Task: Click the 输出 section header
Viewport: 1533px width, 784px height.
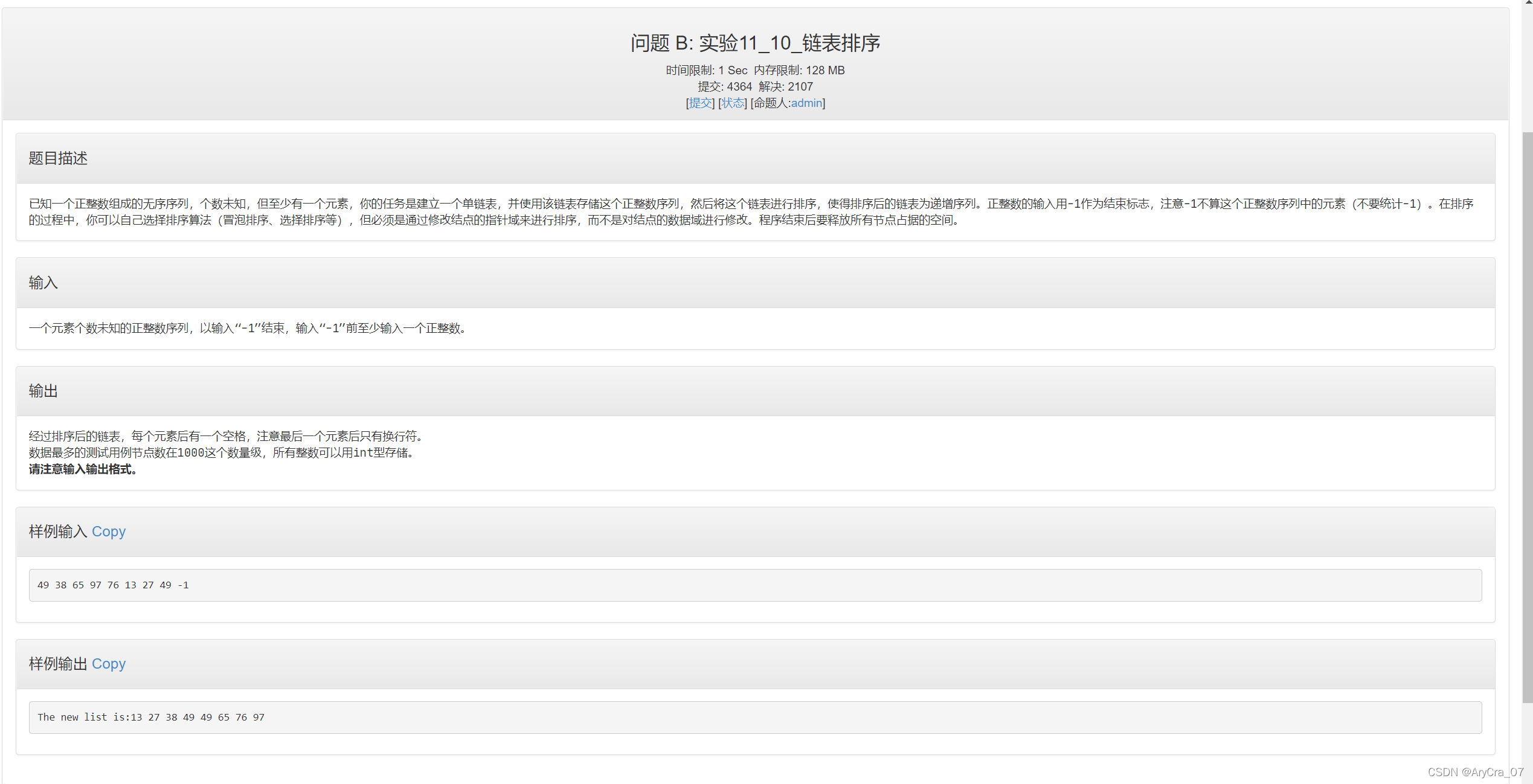Action: (x=43, y=391)
